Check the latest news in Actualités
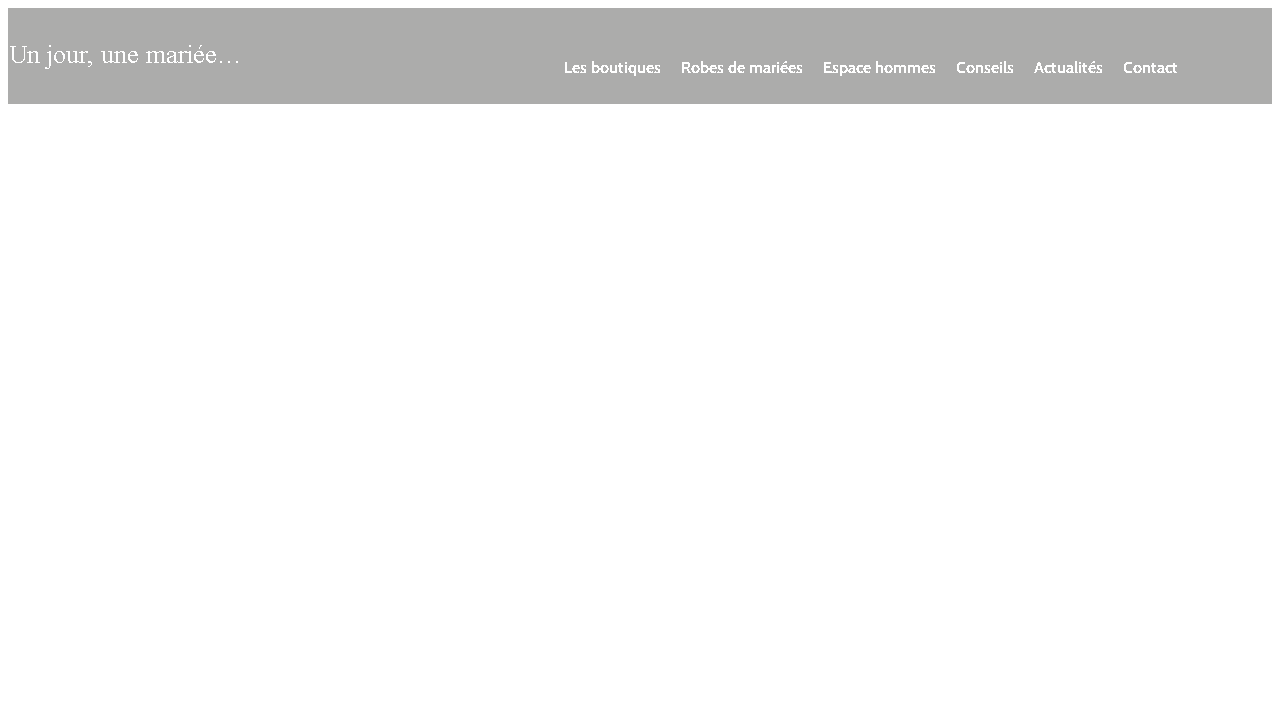The width and height of the screenshot is (1280, 720). [x=1067, y=67]
